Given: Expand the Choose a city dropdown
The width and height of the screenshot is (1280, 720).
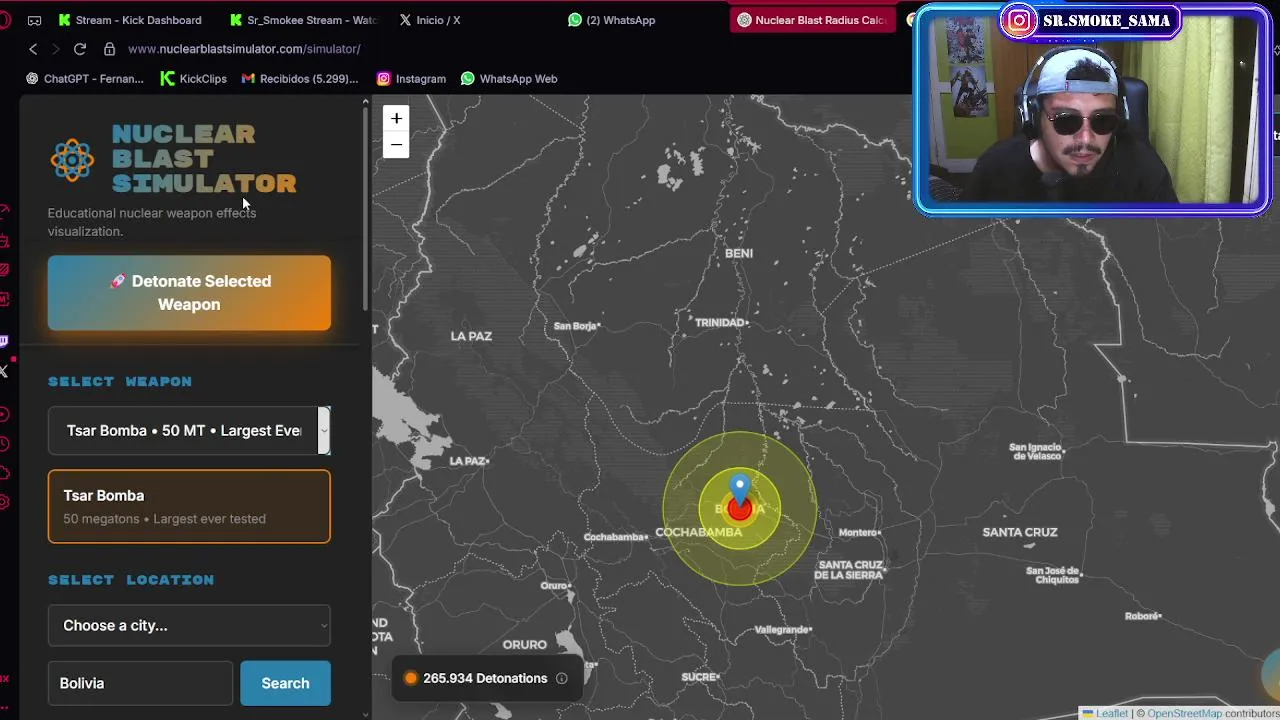Looking at the screenshot, I should pyautogui.click(x=189, y=625).
